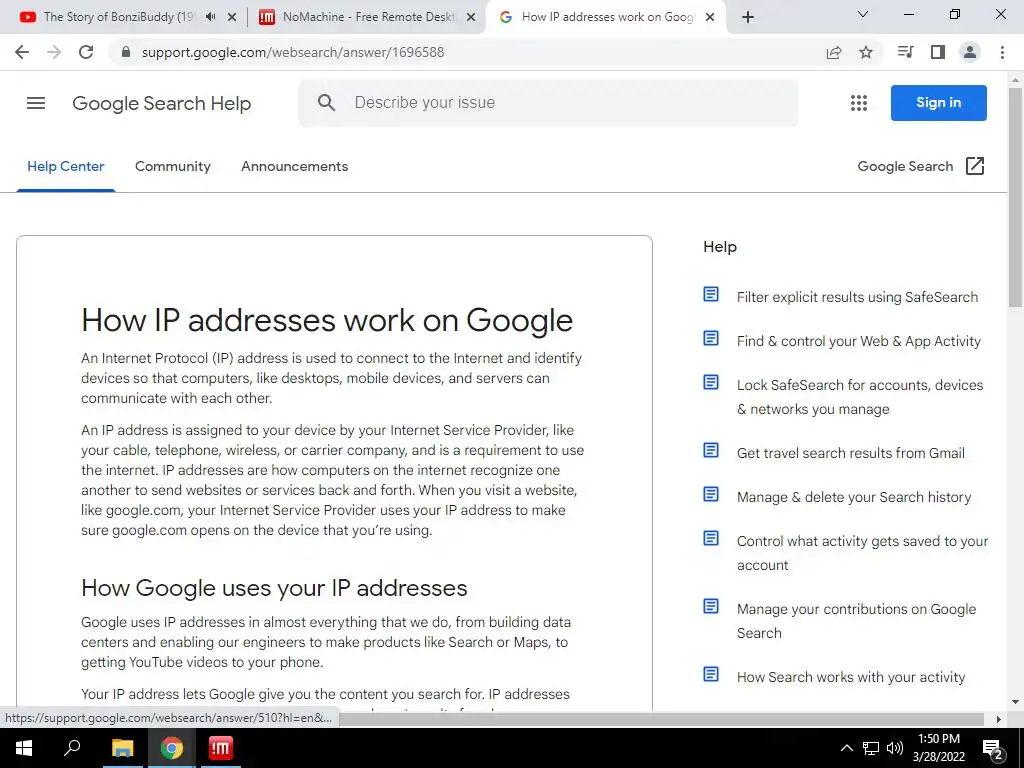Open Control what activity gets saved article
The height and width of the screenshot is (768, 1024).
coord(862,553)
